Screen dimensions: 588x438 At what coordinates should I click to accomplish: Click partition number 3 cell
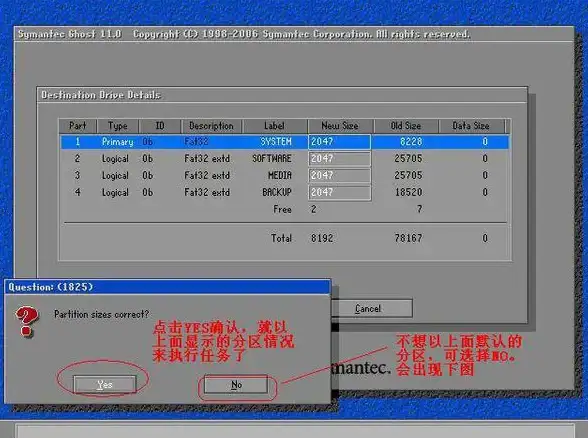77,176
